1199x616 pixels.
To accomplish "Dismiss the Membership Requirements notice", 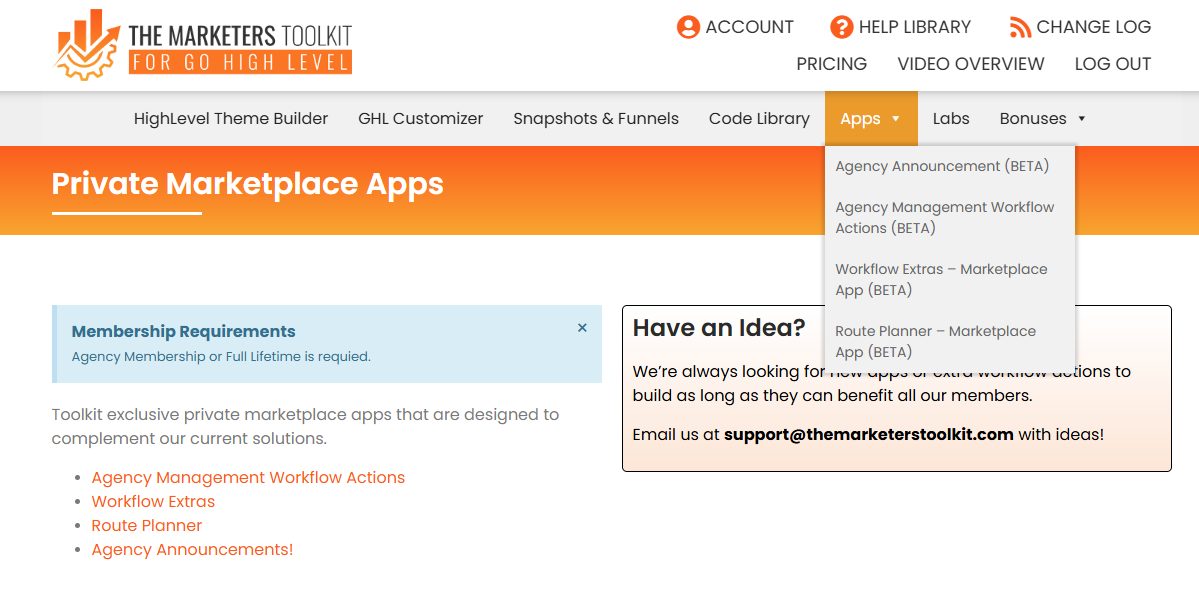I will point(582,328).
